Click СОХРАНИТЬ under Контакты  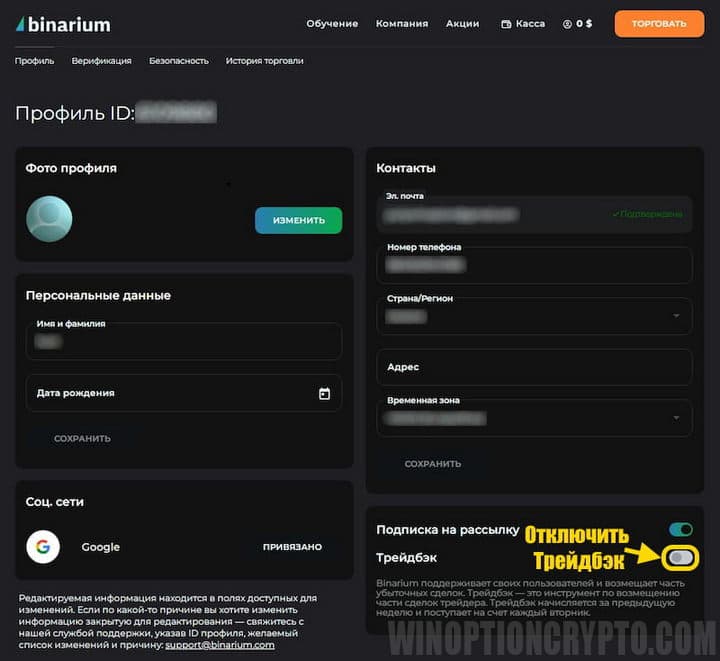(x=433, y=464)
